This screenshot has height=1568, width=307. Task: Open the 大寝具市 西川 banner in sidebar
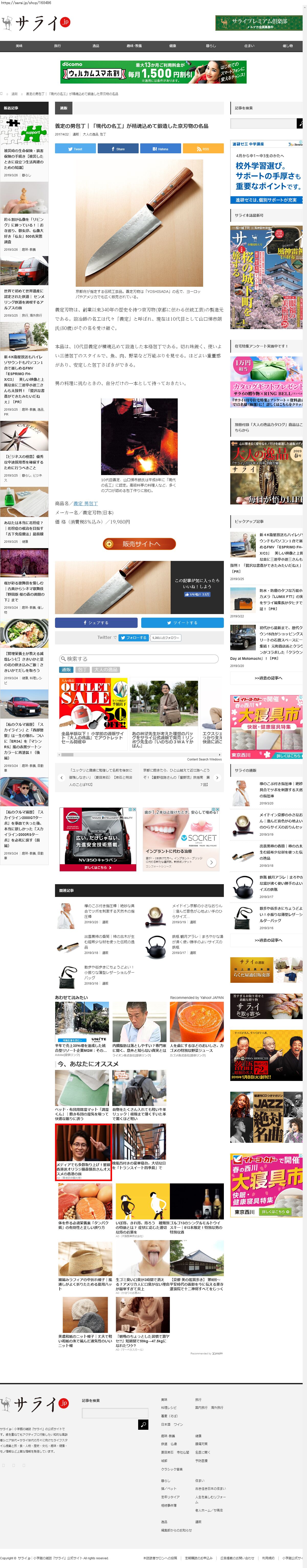266,726
